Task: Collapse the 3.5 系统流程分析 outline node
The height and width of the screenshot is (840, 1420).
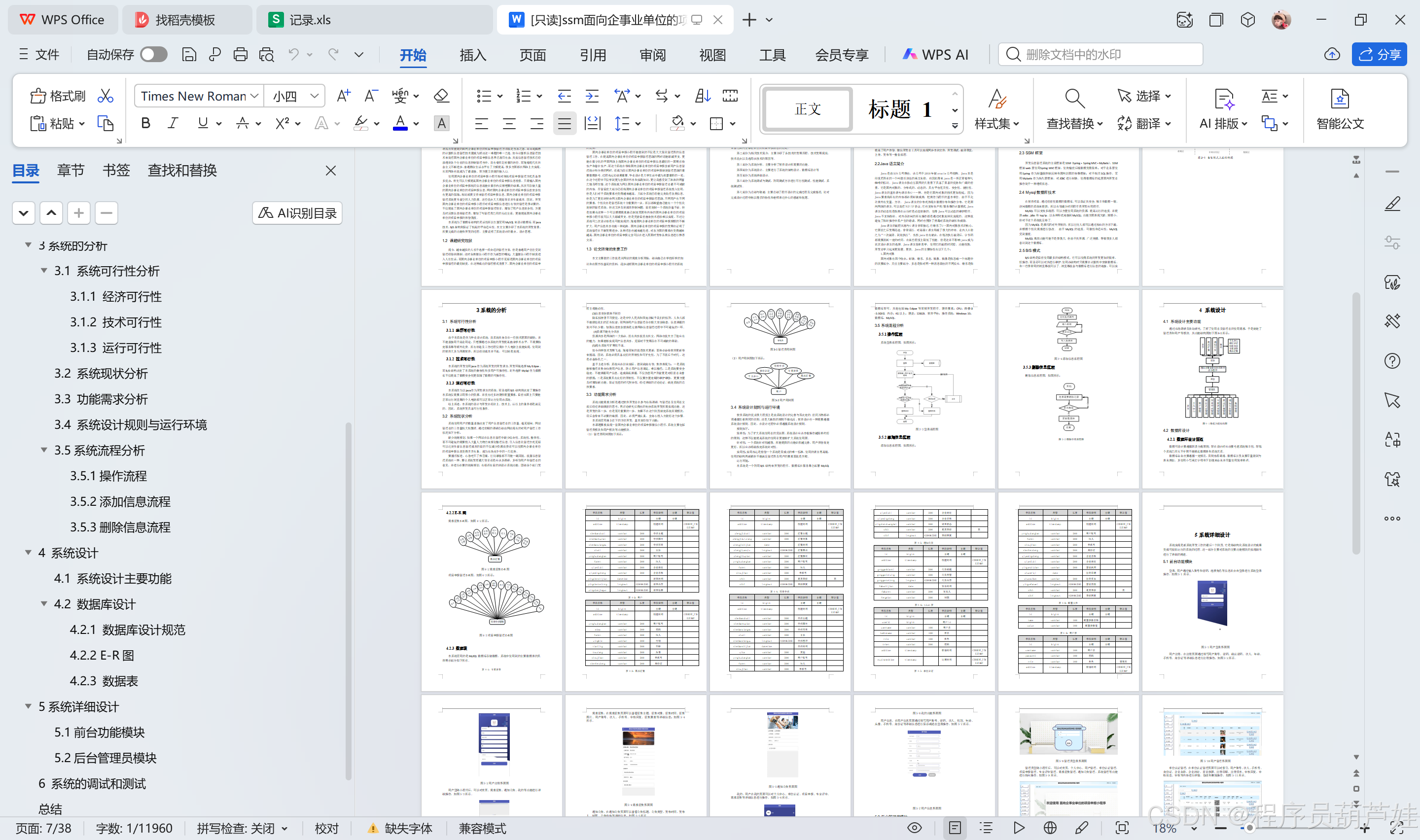Action: (44, 450)
